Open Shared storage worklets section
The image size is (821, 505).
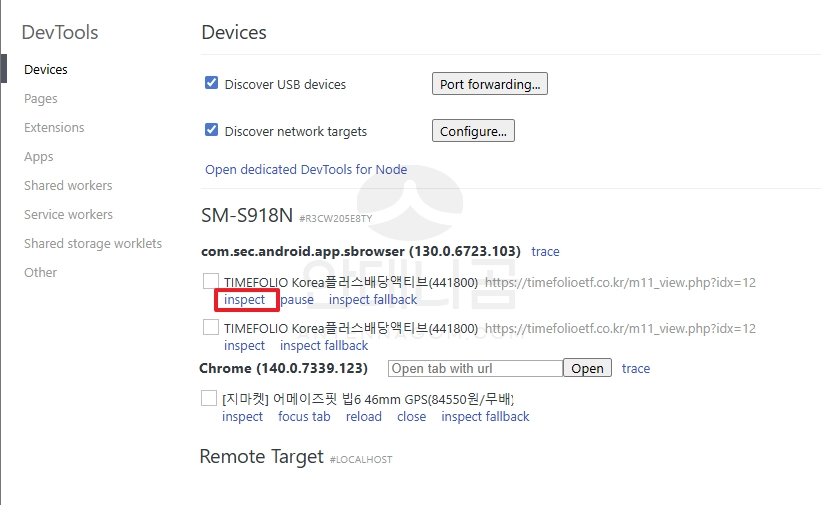click(x=93, y=244)
